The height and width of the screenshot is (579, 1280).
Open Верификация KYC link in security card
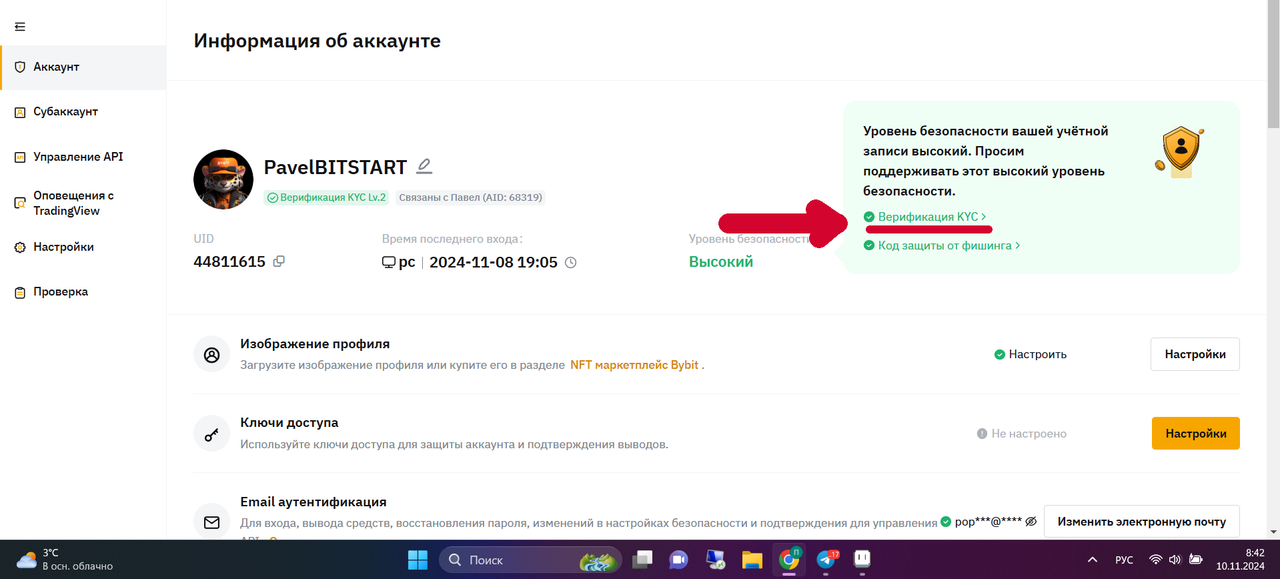coord(926,217)
